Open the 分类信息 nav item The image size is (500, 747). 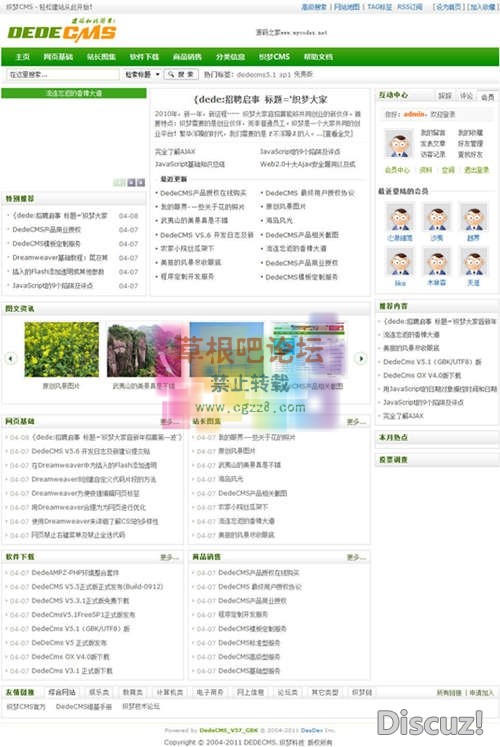pos(230,57)
